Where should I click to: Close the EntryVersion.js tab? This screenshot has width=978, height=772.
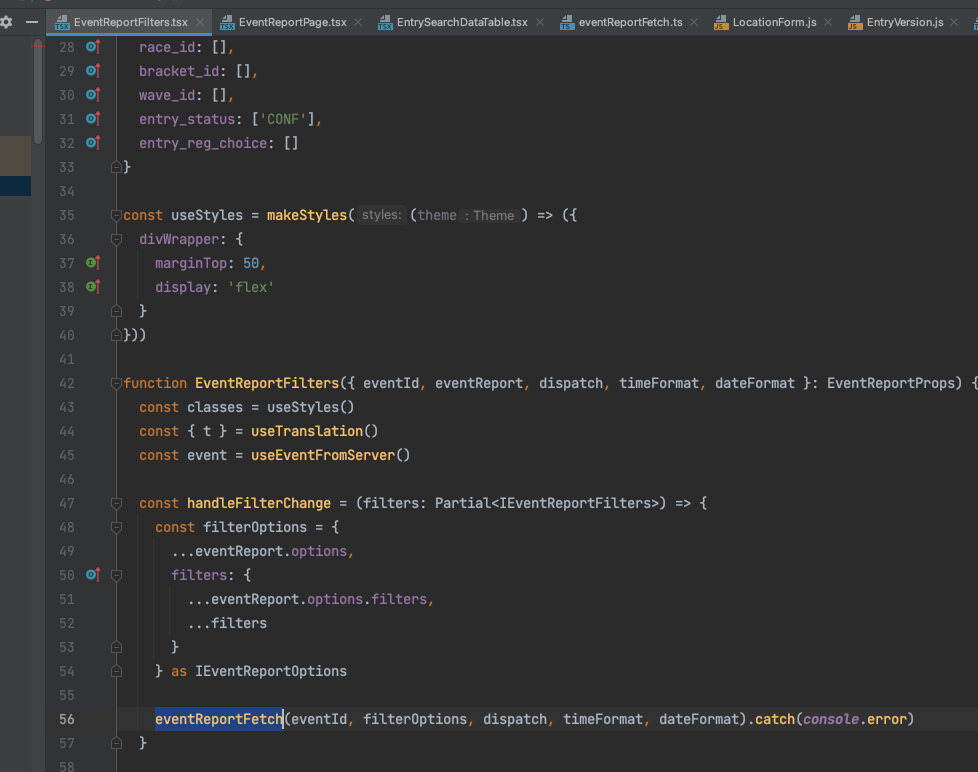pyautogui.click(x=954, y=22)
